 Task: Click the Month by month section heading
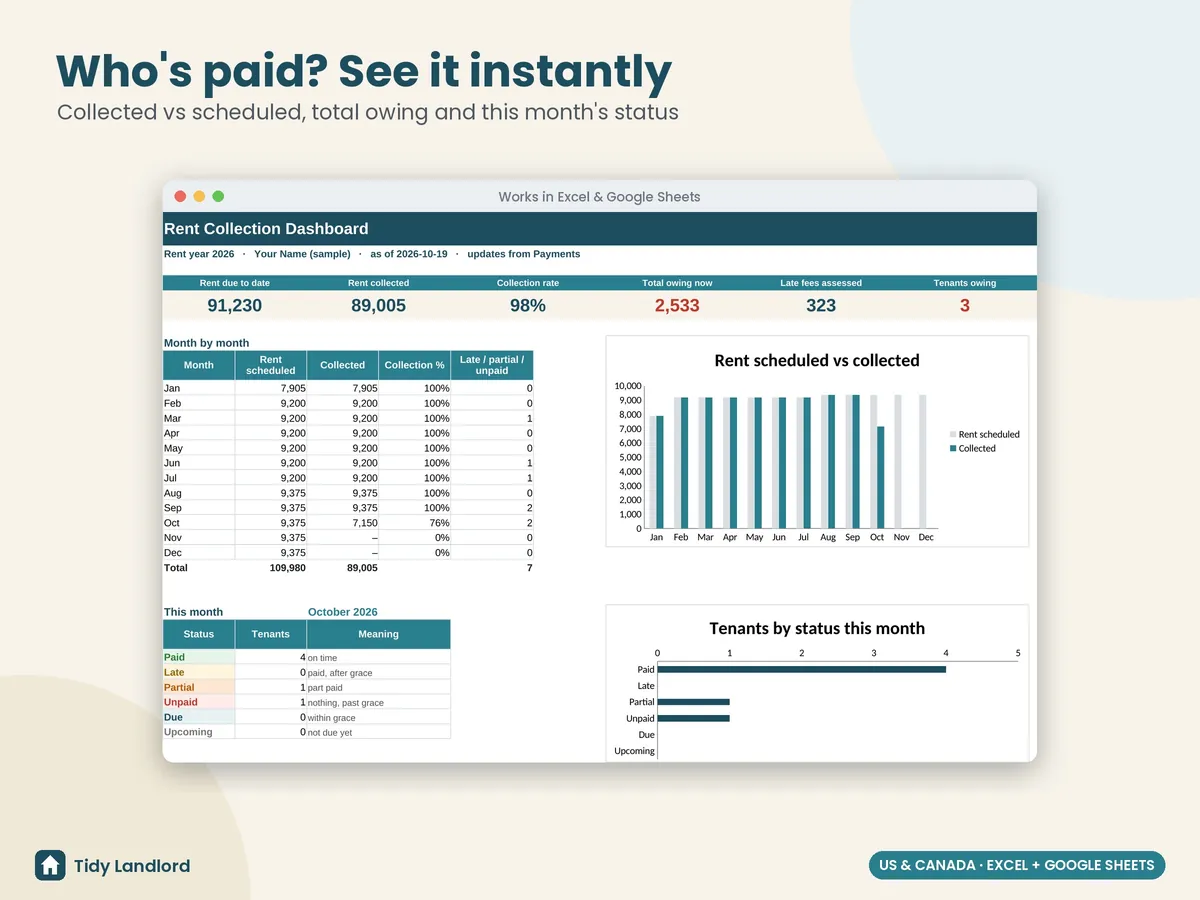206,343
